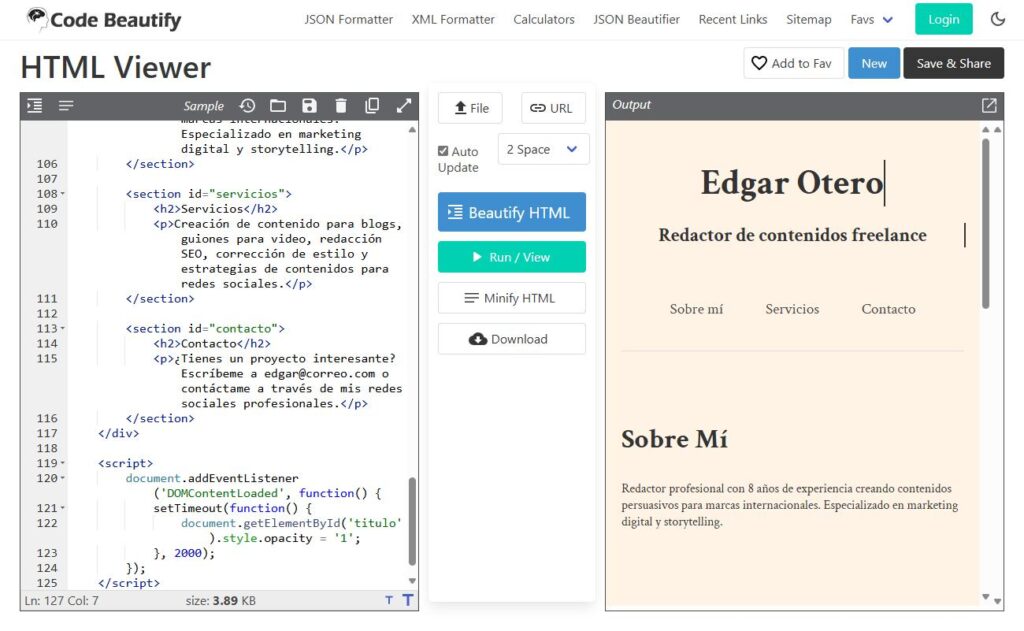Click "Ln: 127 Col: 7" status text
The image size is (1024, 631).
click(x=61, y=600)
